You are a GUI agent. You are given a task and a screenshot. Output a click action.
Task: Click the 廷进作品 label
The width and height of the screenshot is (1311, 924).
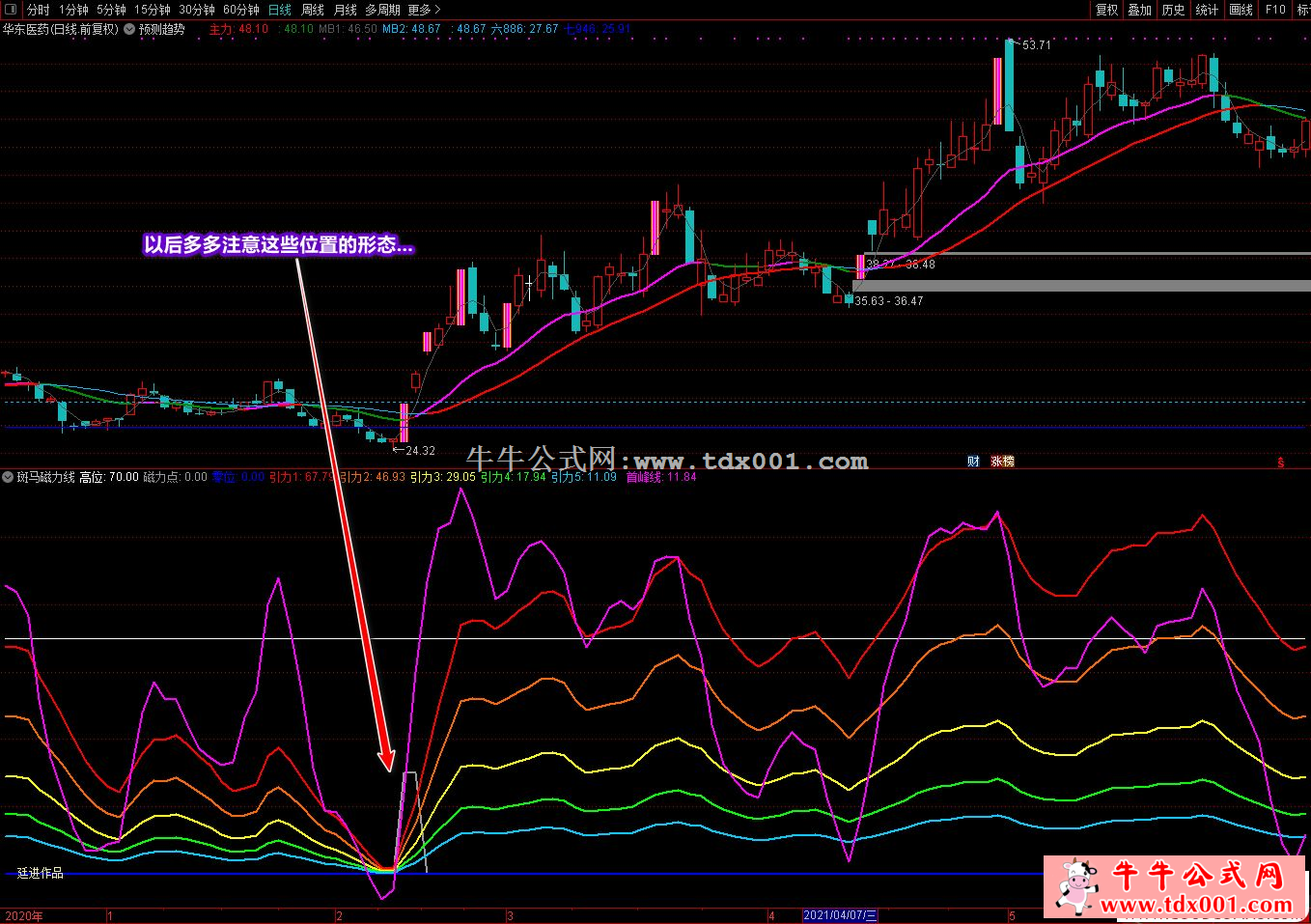41,873
